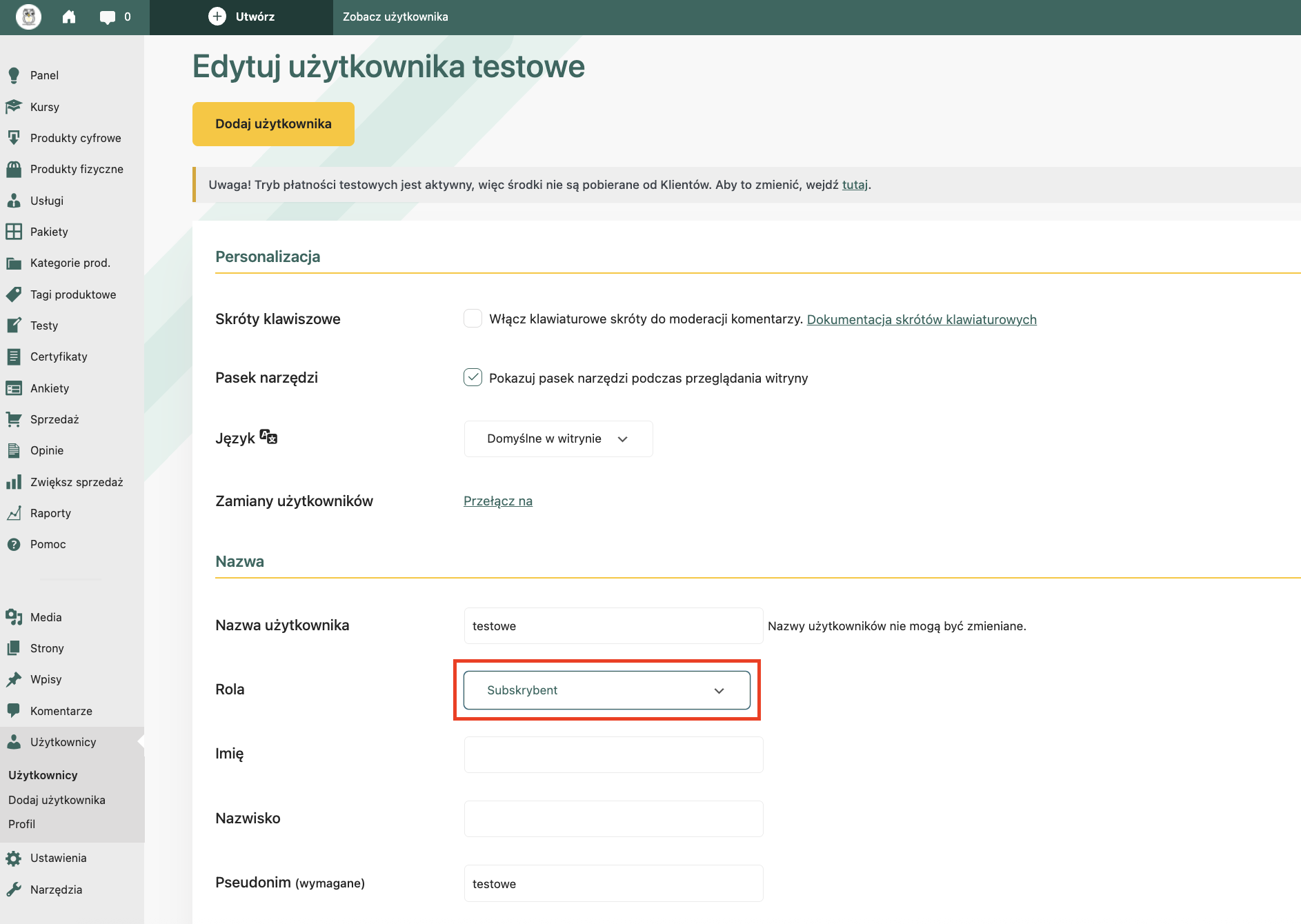The image size is (1301, 924).
Task: Click the plus icon next to Utwórz
Action: [x=217, y=17]
